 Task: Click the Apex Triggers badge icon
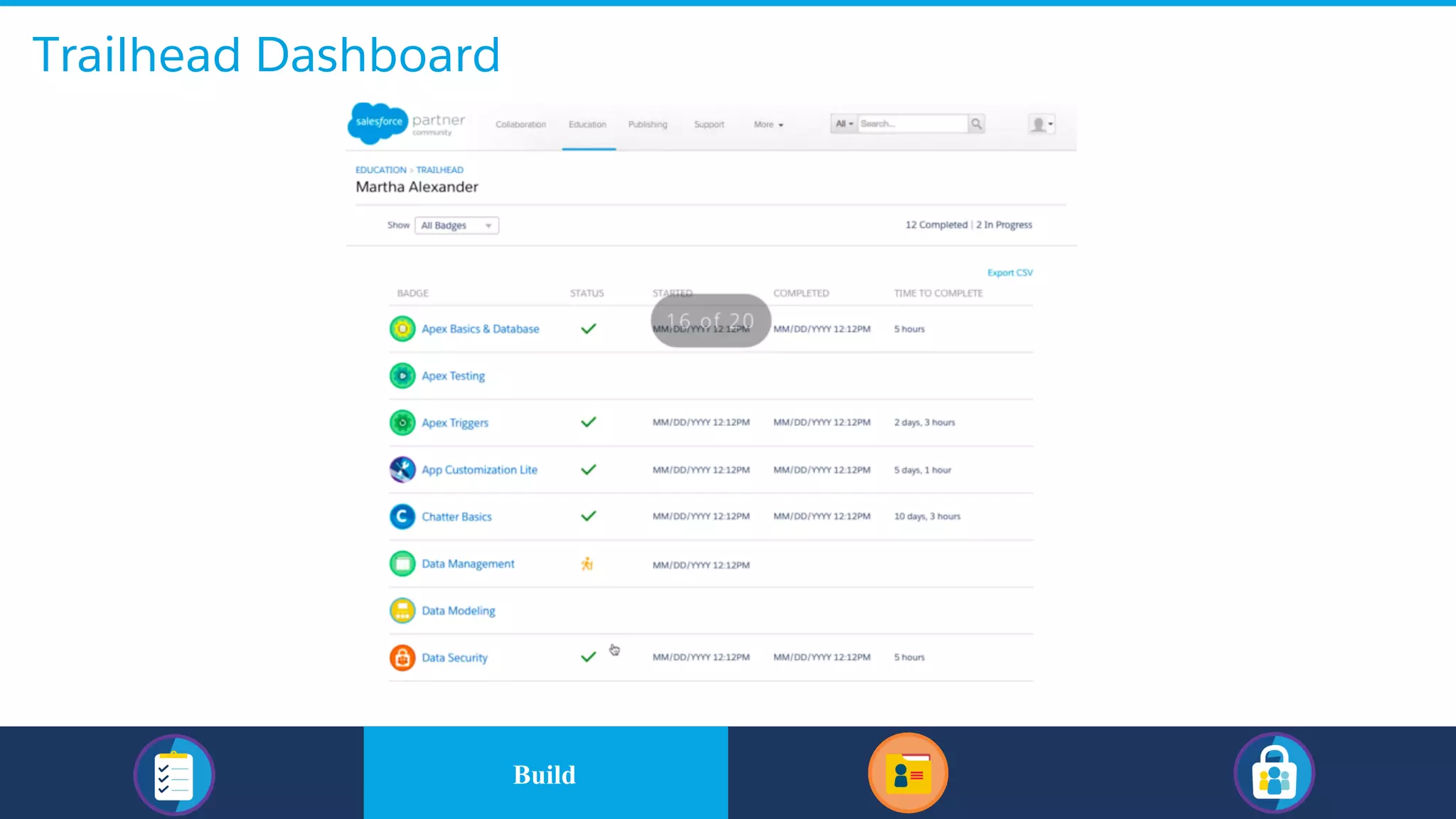coord(402,422)
